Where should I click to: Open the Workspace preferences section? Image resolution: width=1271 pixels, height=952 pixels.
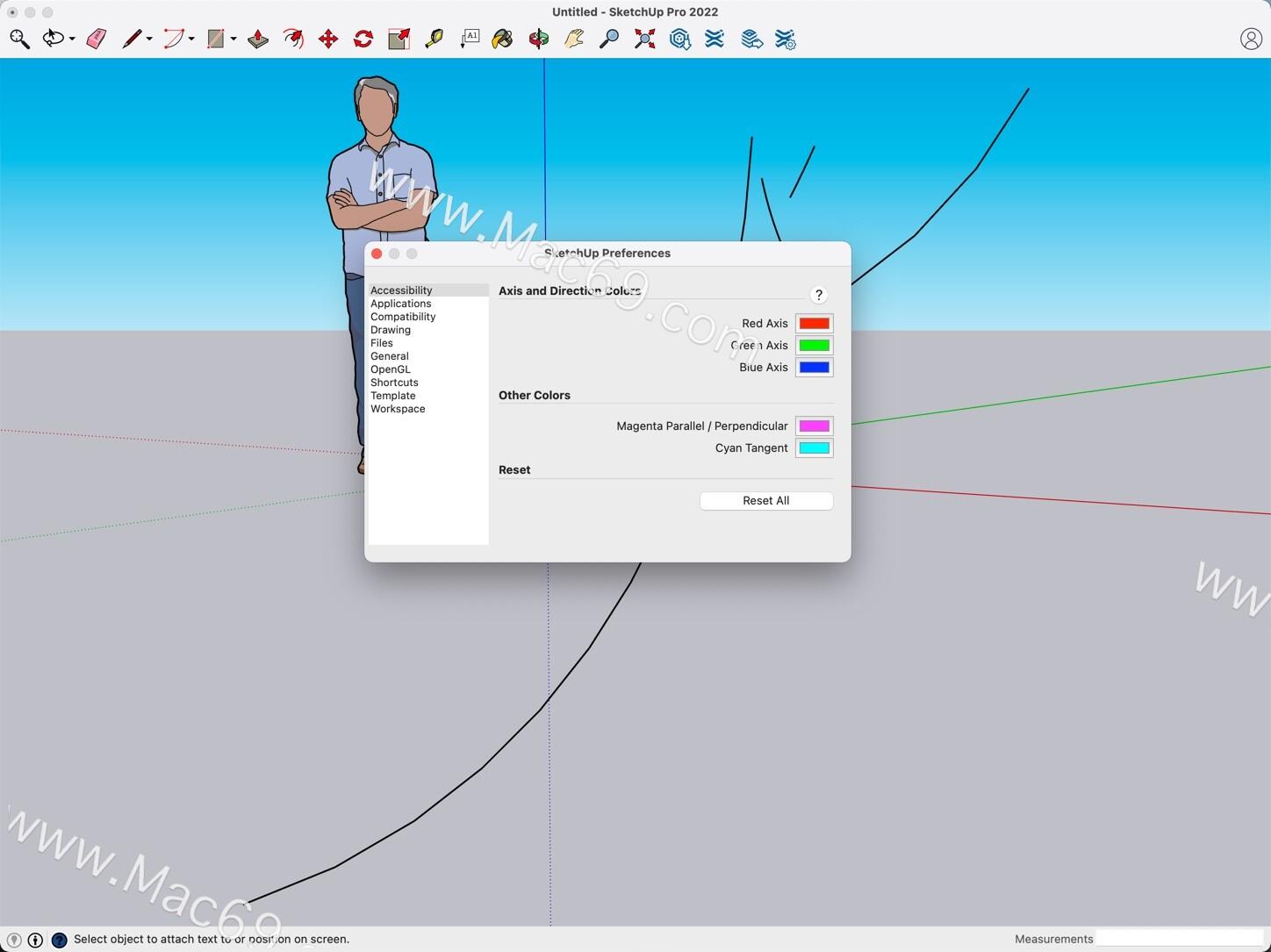pyautogui.click(x=428, y=409)
